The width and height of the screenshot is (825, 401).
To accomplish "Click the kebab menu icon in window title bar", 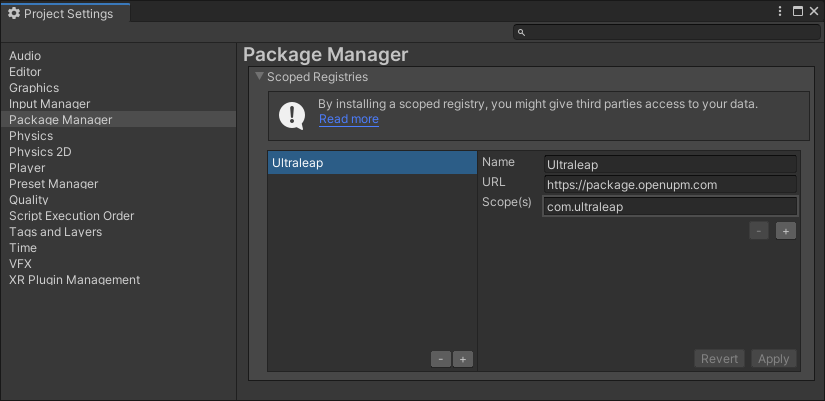I will (780, 12).
